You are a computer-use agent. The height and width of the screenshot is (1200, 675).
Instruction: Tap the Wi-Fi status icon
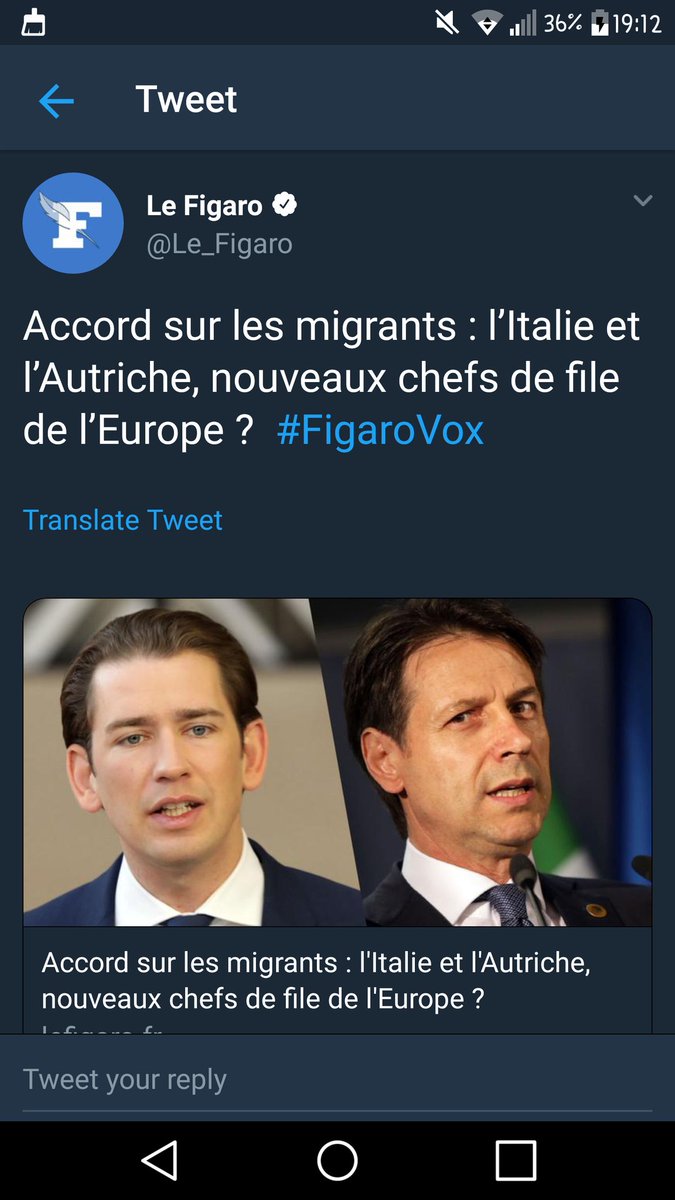point(486,22)
